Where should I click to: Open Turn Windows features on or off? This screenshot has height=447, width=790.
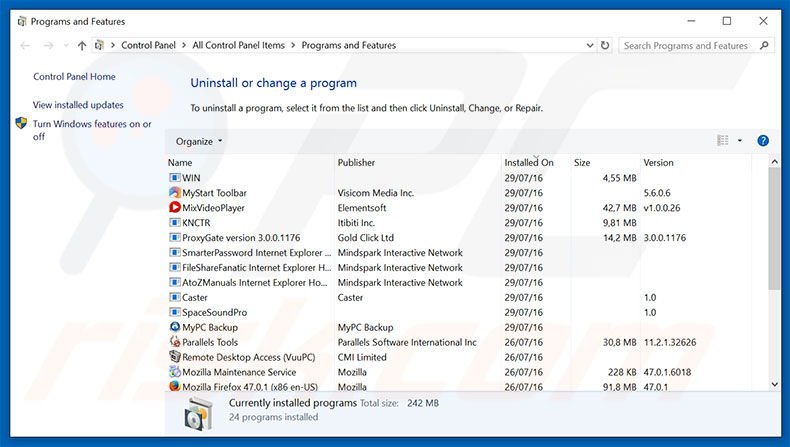click(x=92, y=130)
